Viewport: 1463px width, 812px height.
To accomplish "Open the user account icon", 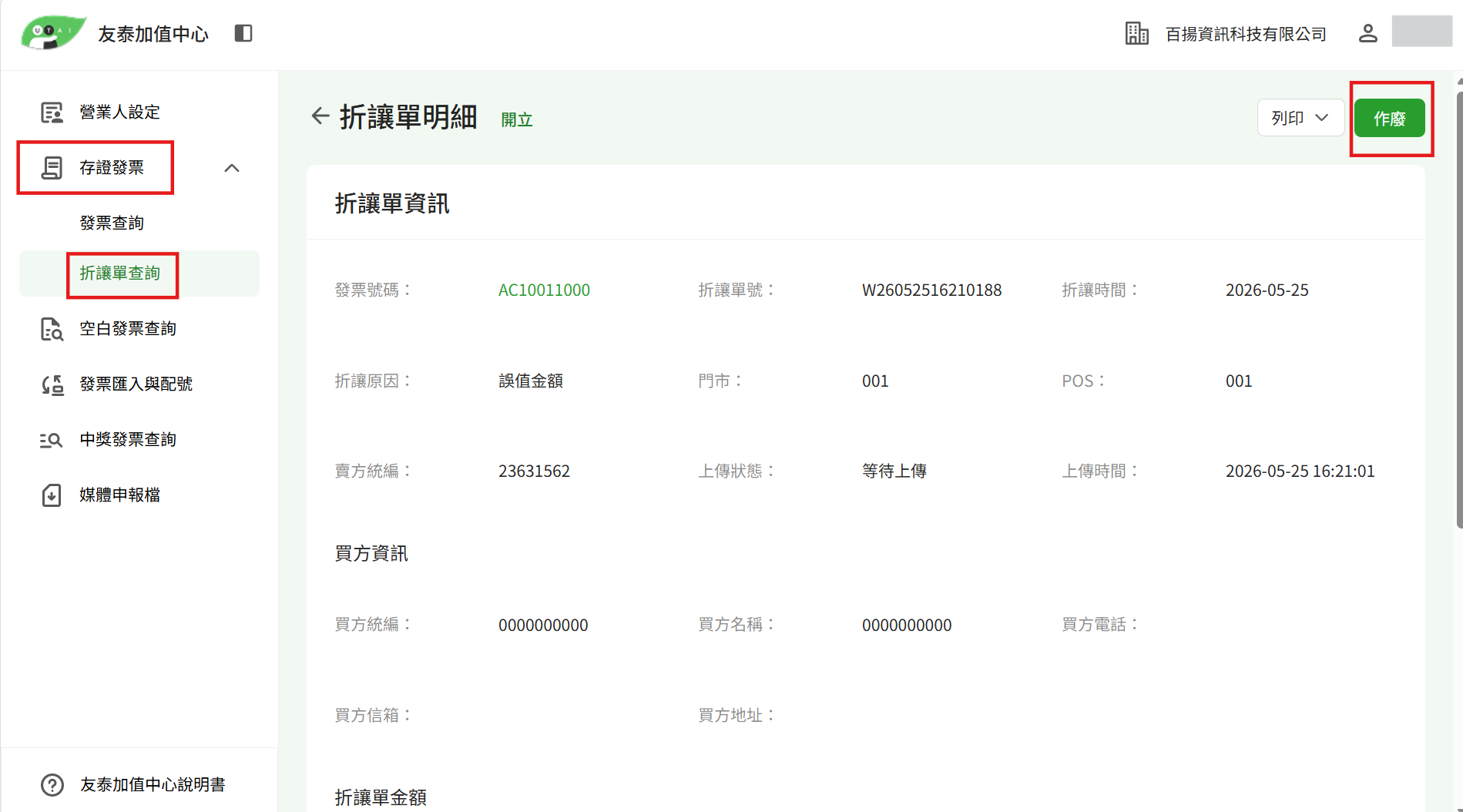I will click(x=1367, y=33).
